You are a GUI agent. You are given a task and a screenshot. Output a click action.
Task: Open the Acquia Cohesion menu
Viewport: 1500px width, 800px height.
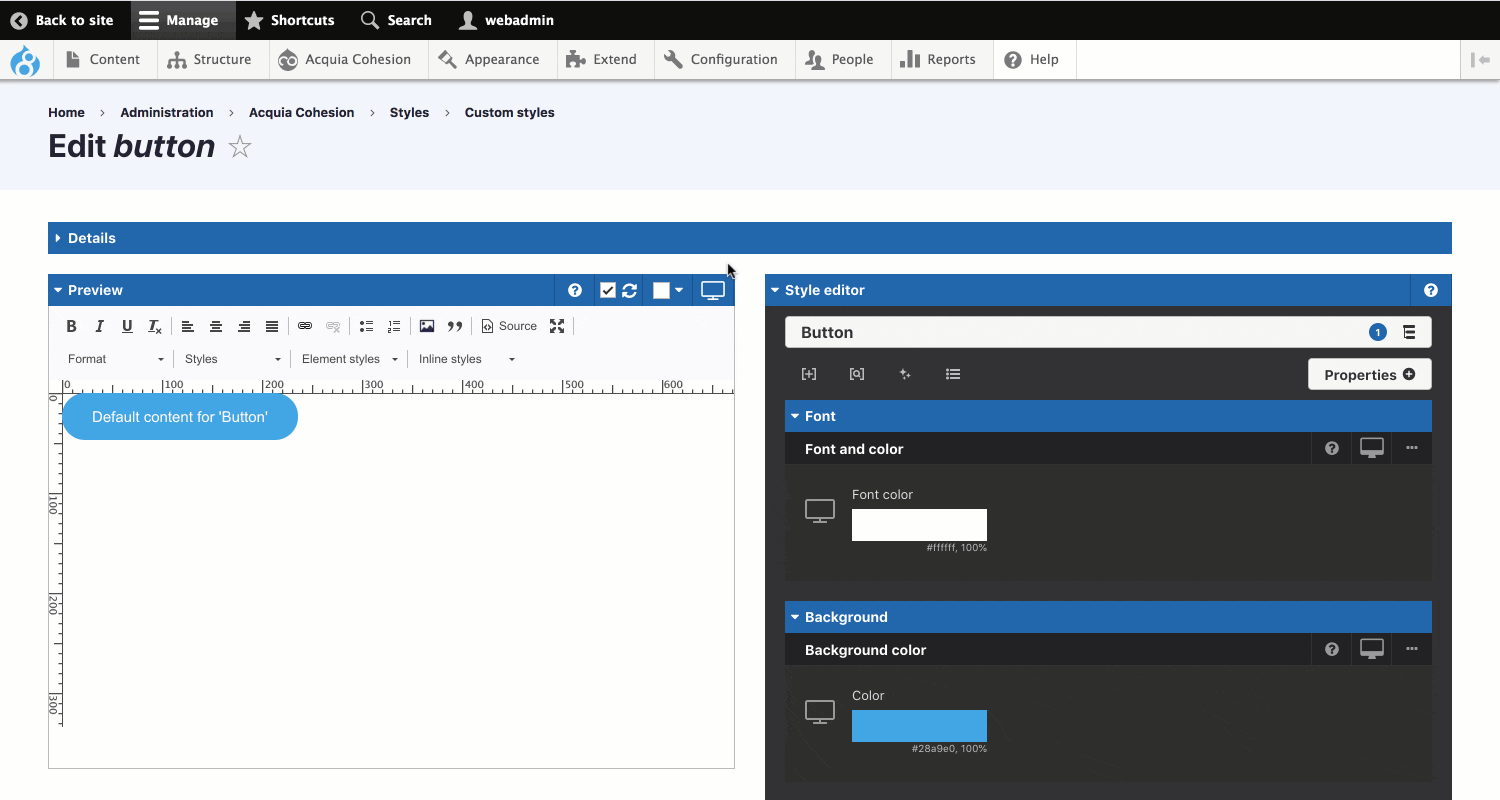(345, 60)
